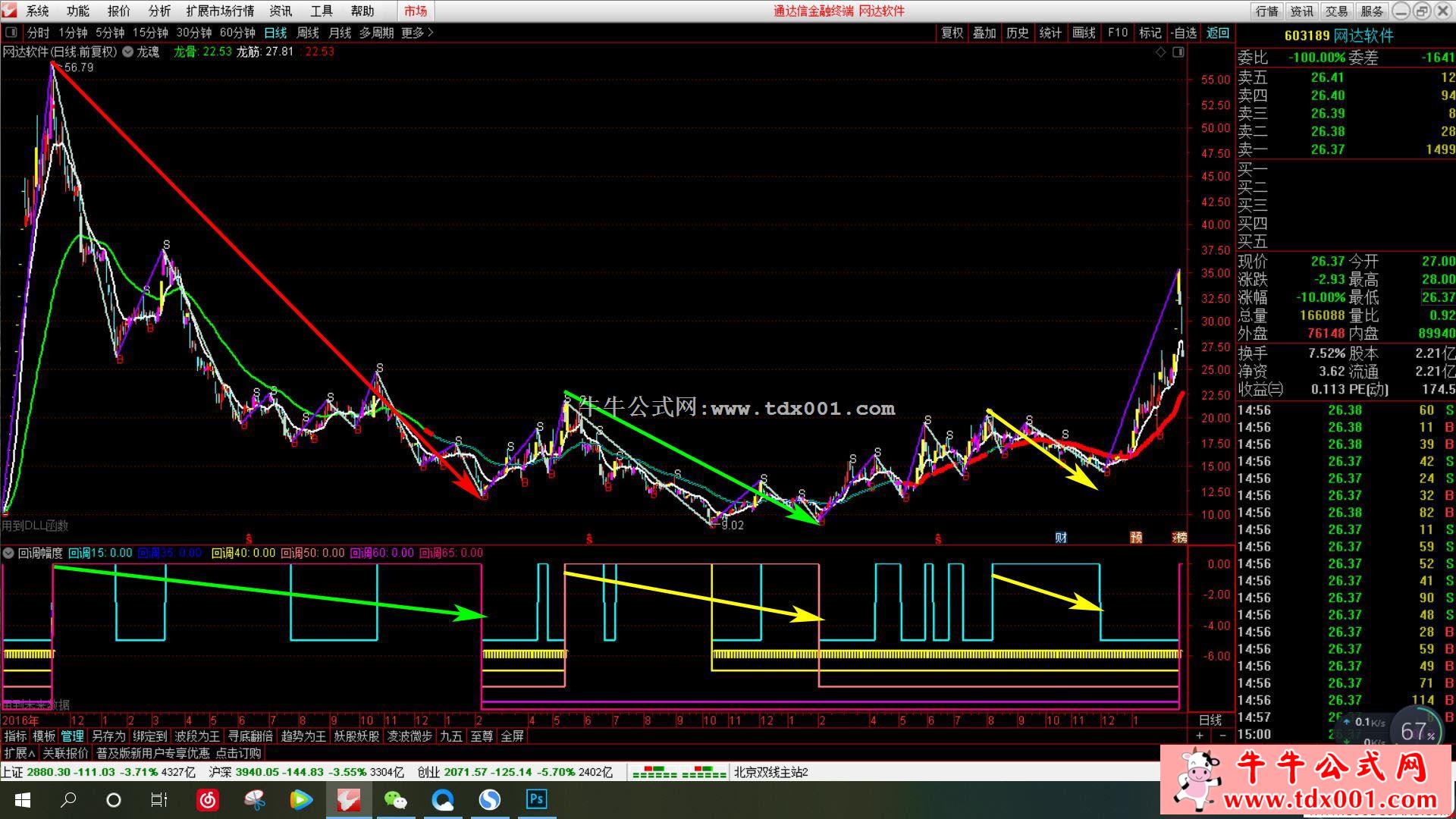Open Cortana circle icon in taskbar
The width and height of the screenshot is (1456, 819).
tap(114, 800)
